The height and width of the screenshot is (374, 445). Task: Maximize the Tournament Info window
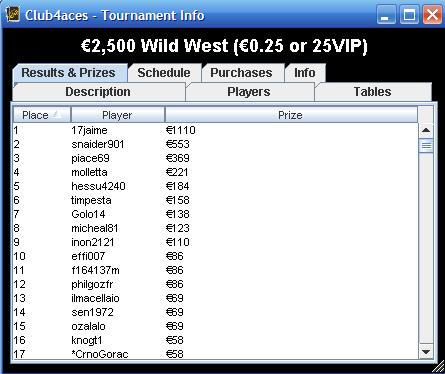409,15
